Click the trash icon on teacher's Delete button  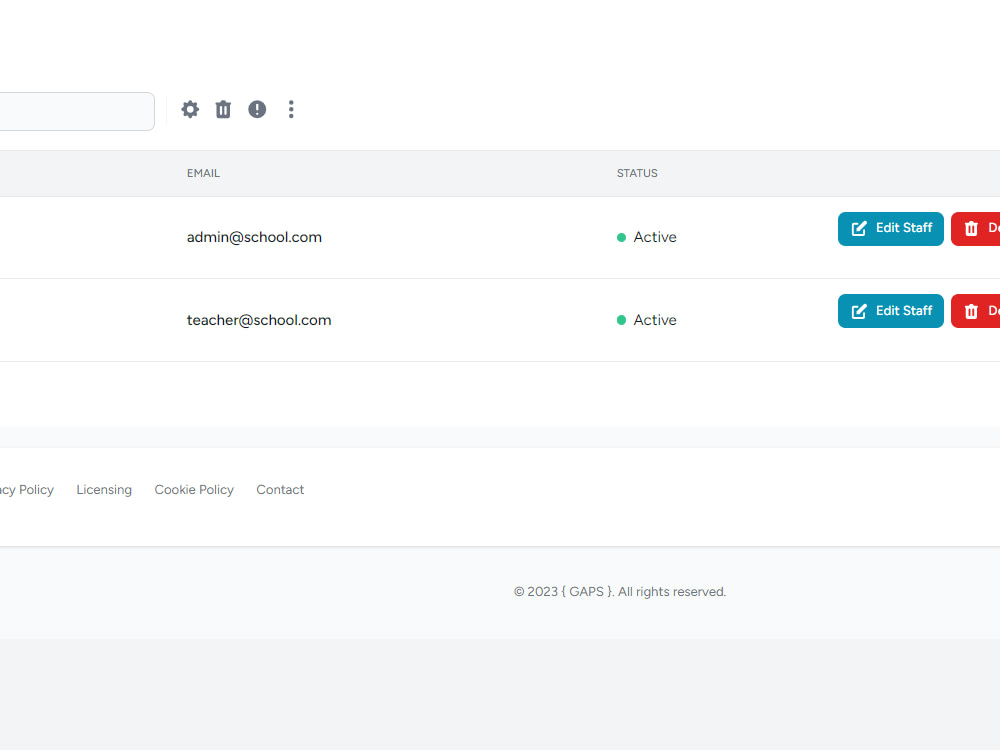click(971, 311)
